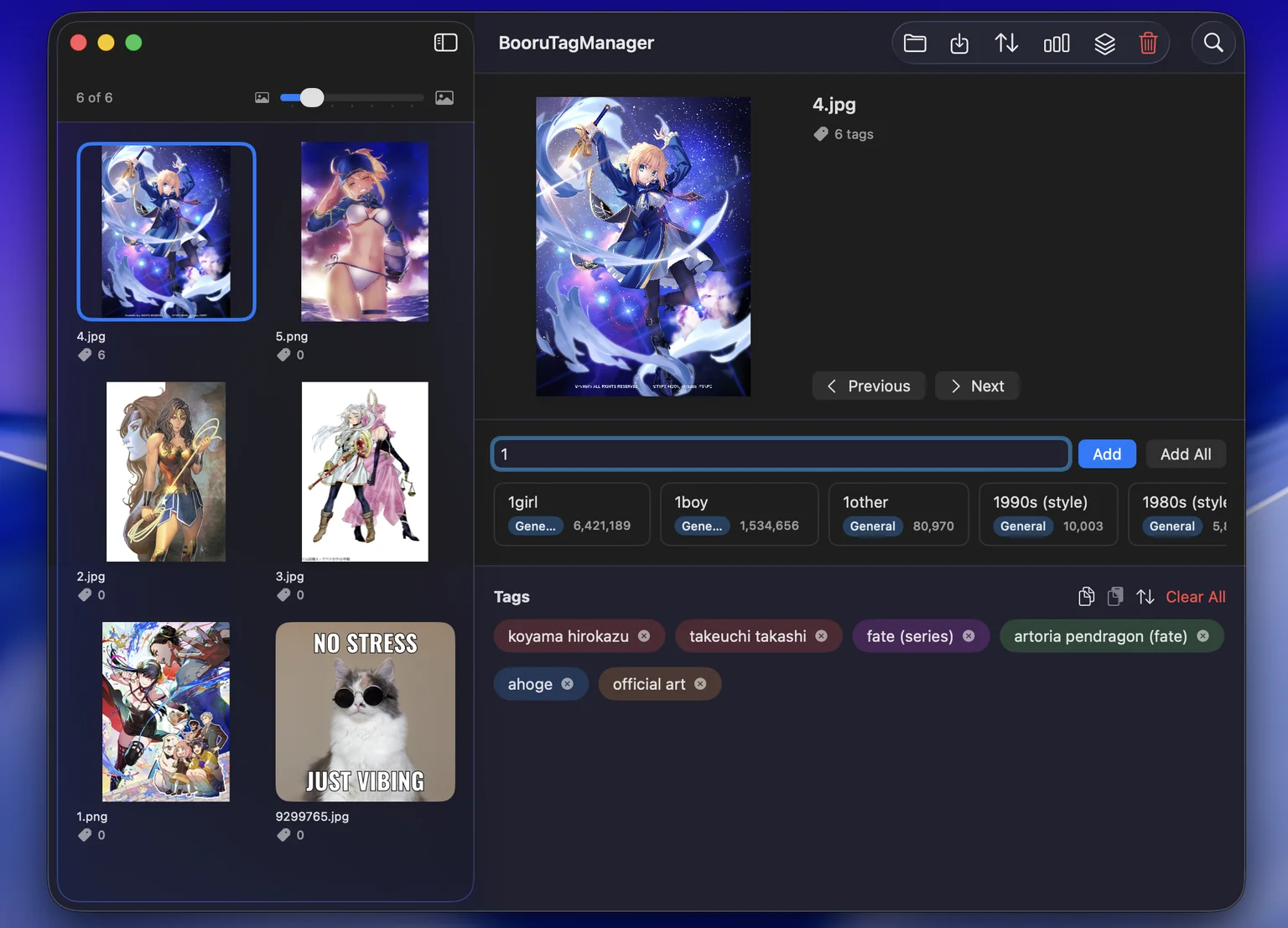Open the bar chart statistics icon

[1057, 43]
